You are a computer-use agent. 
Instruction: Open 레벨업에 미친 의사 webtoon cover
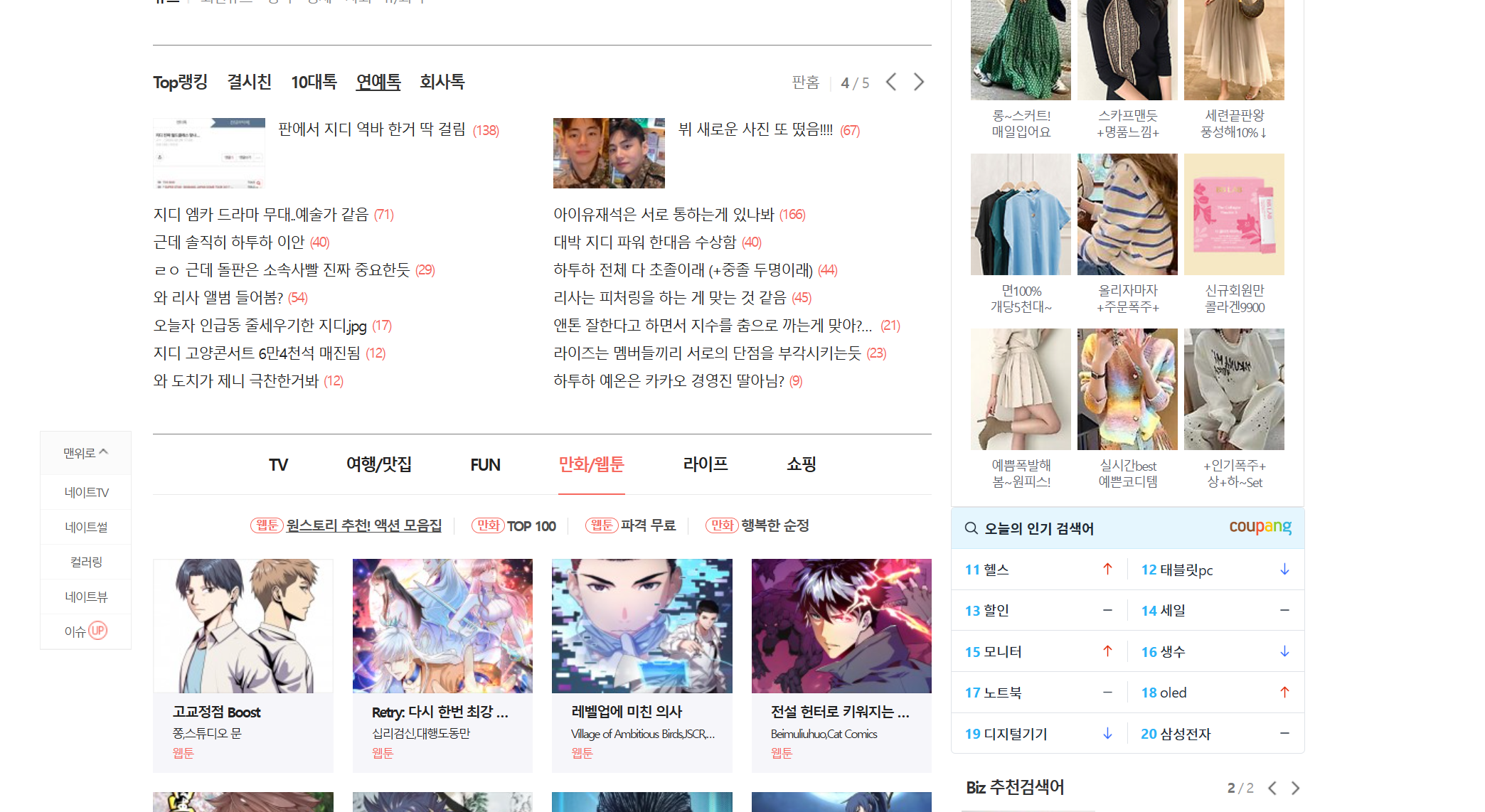click(x=642, y=626)
